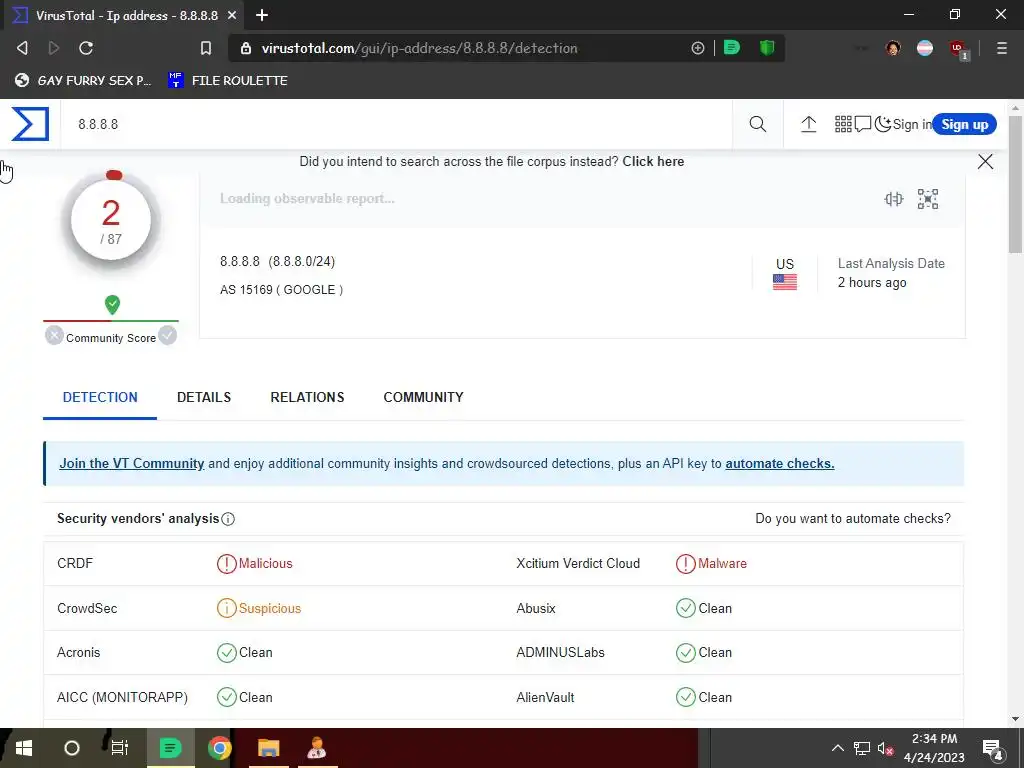Click the pink-blue striped profile icon
Viewport: 1024px width, 768px height.
[925, 48]
